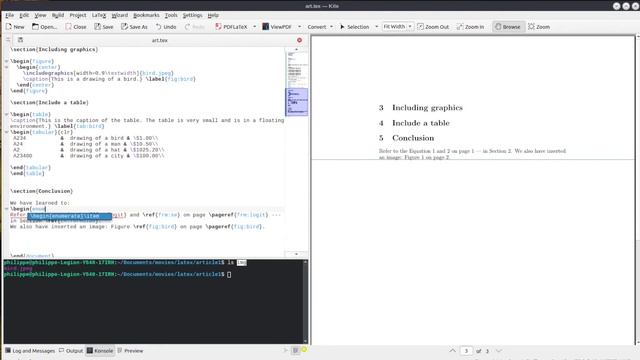640x360 pixels.
Task: Open the Wizard menu
Action: 120,15
